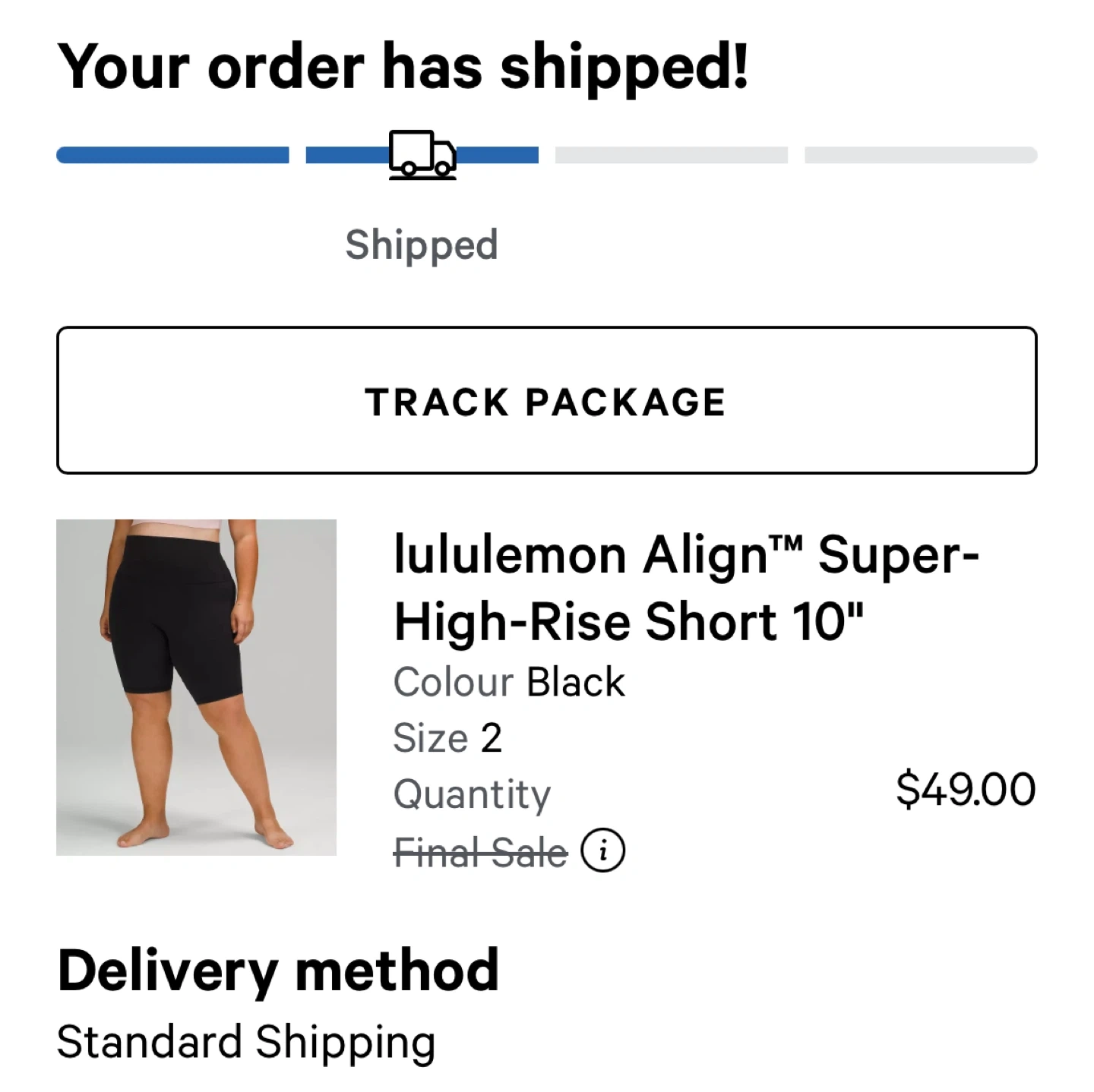The image size is (1094, 1092).
Task: Click the Colour Black detail
Action: pos(509,682)
